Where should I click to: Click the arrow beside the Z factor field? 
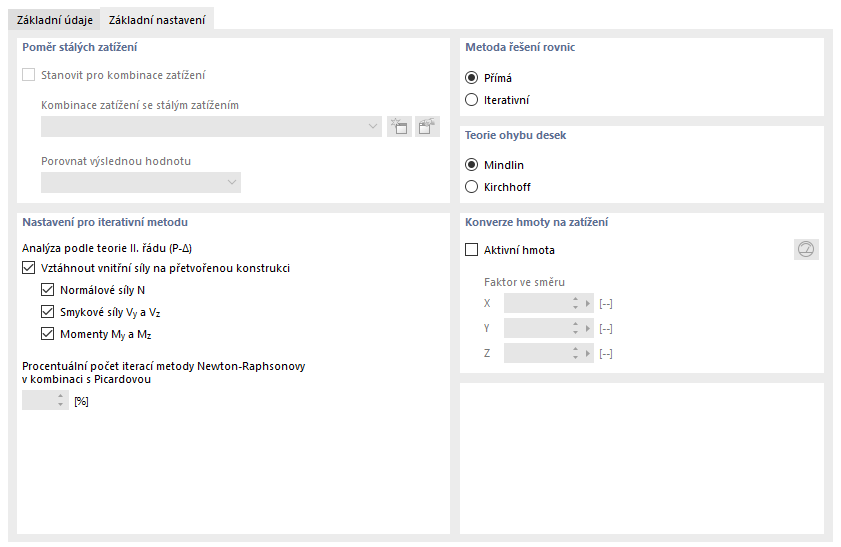pos(589,353)
